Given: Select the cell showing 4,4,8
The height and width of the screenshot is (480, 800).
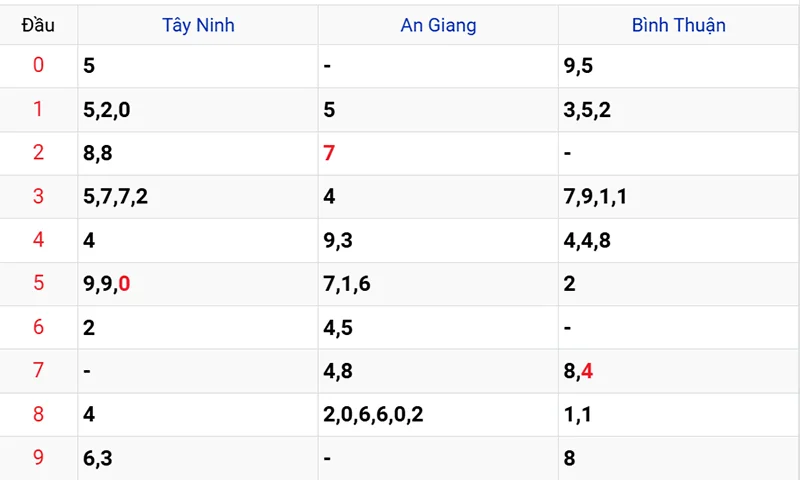Looking at the screenshot, I should point(587,240).
